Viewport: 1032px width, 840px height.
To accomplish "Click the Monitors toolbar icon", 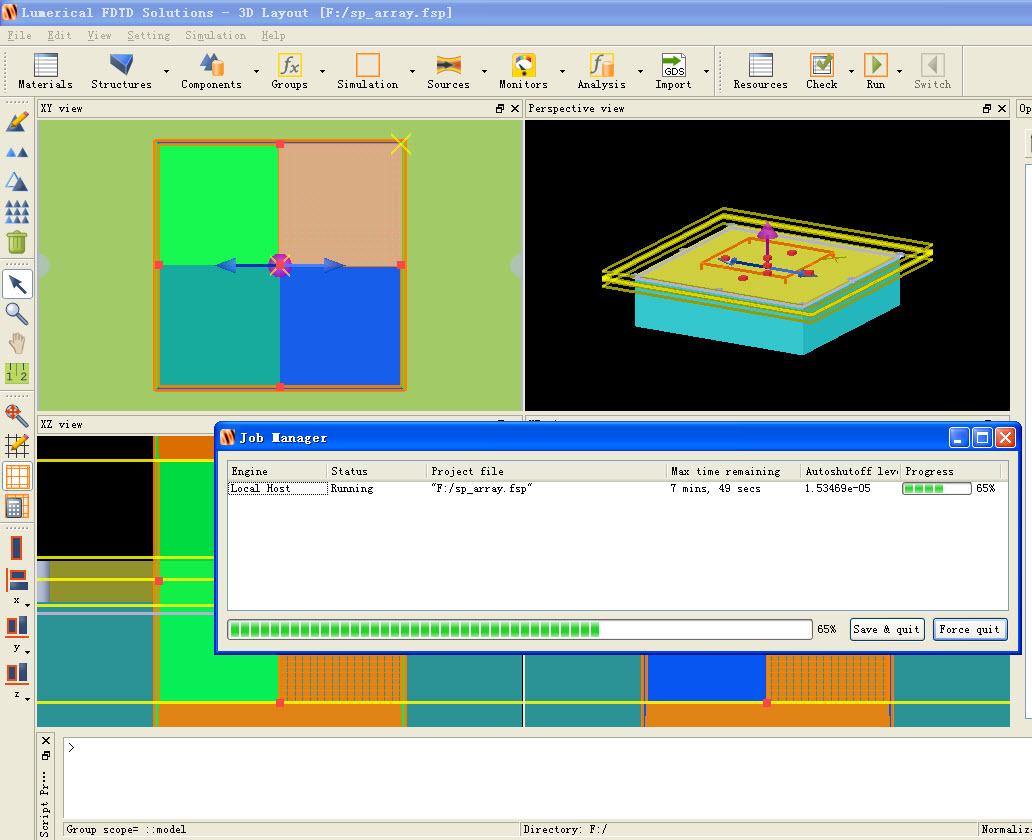I will (524, 65).
